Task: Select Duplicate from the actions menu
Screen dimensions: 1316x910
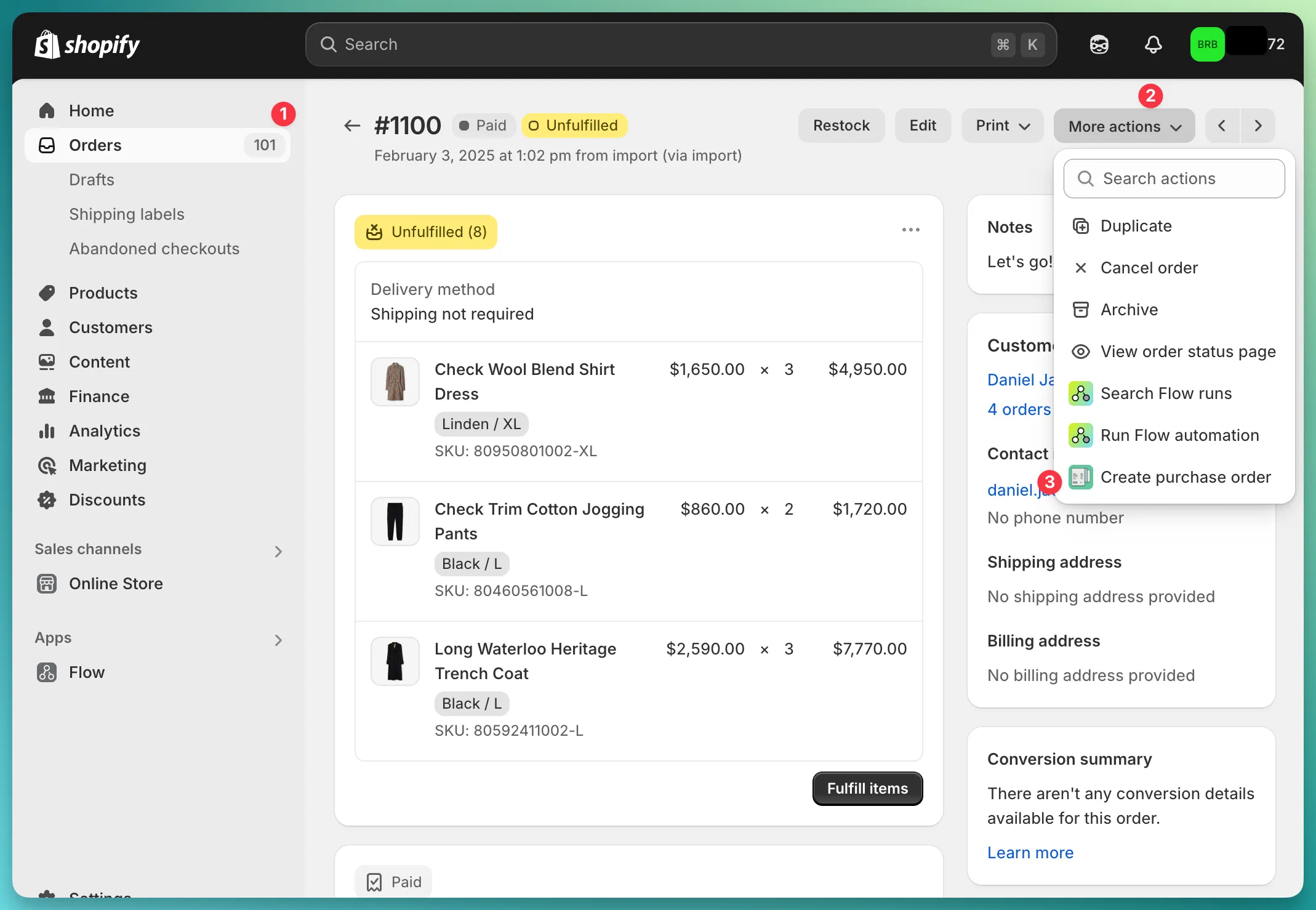Action: tap(1174, 226)
